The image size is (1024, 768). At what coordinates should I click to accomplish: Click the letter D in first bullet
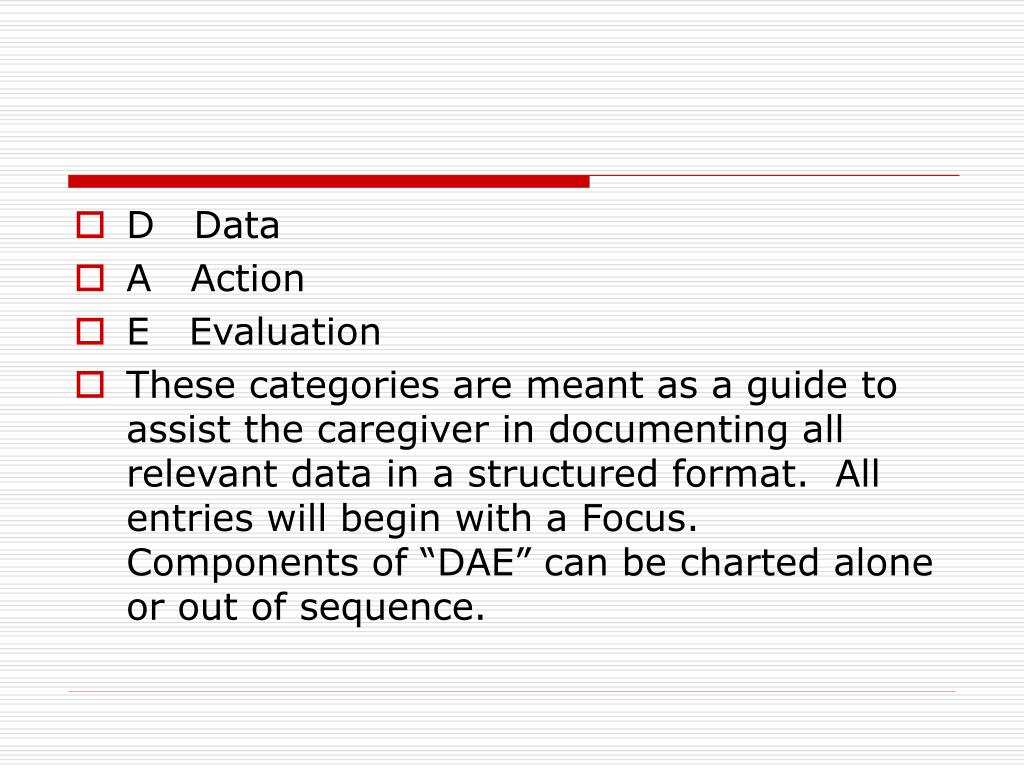pyautogui.click(x=140, y=225)
